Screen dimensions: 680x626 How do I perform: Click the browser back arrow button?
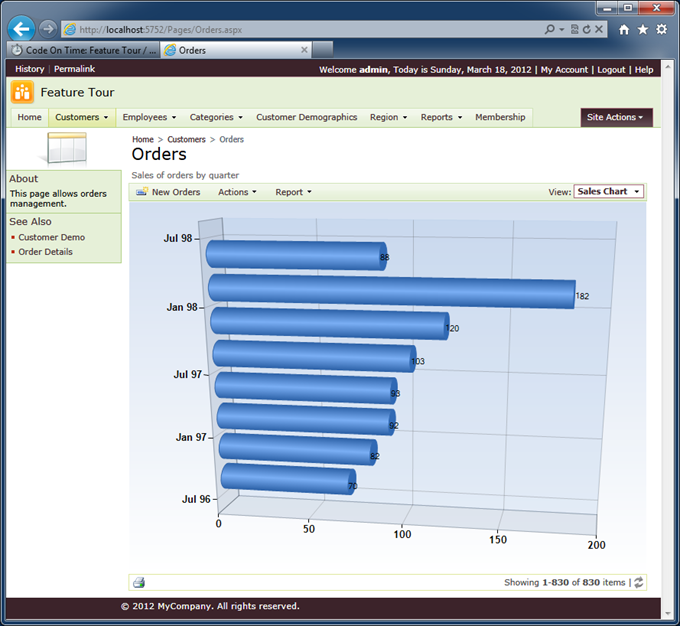click(21, 29)
